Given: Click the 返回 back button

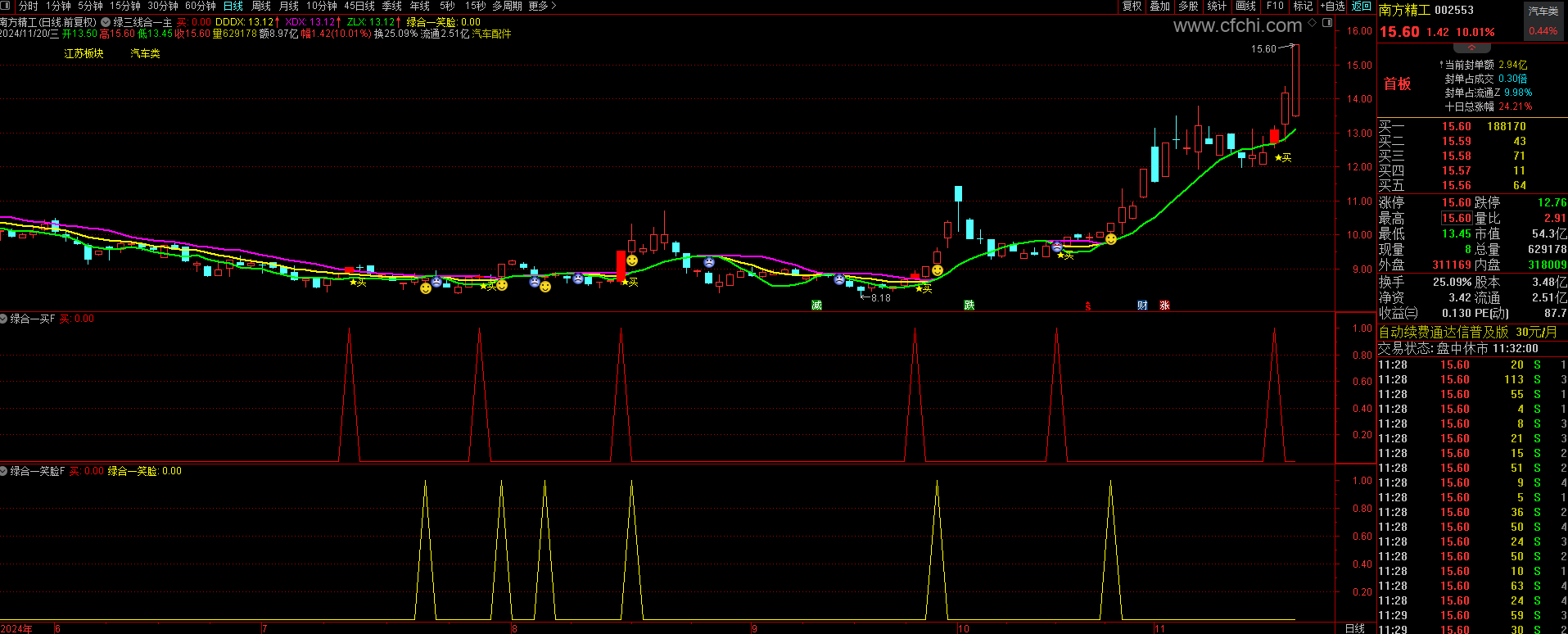Looking at the screenshot, I should (x=1362, y=6).
